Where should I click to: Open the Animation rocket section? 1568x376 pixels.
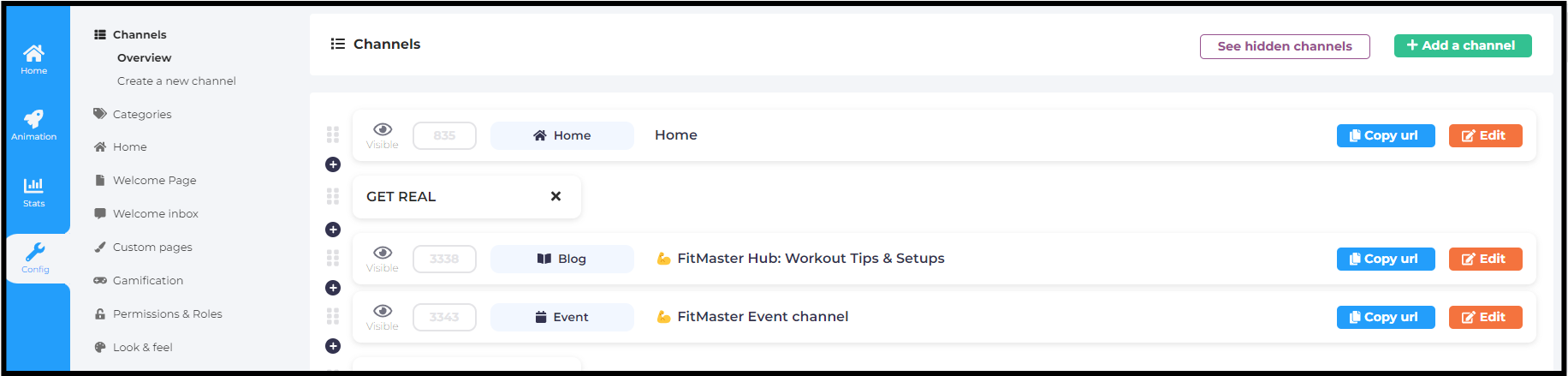34,125
